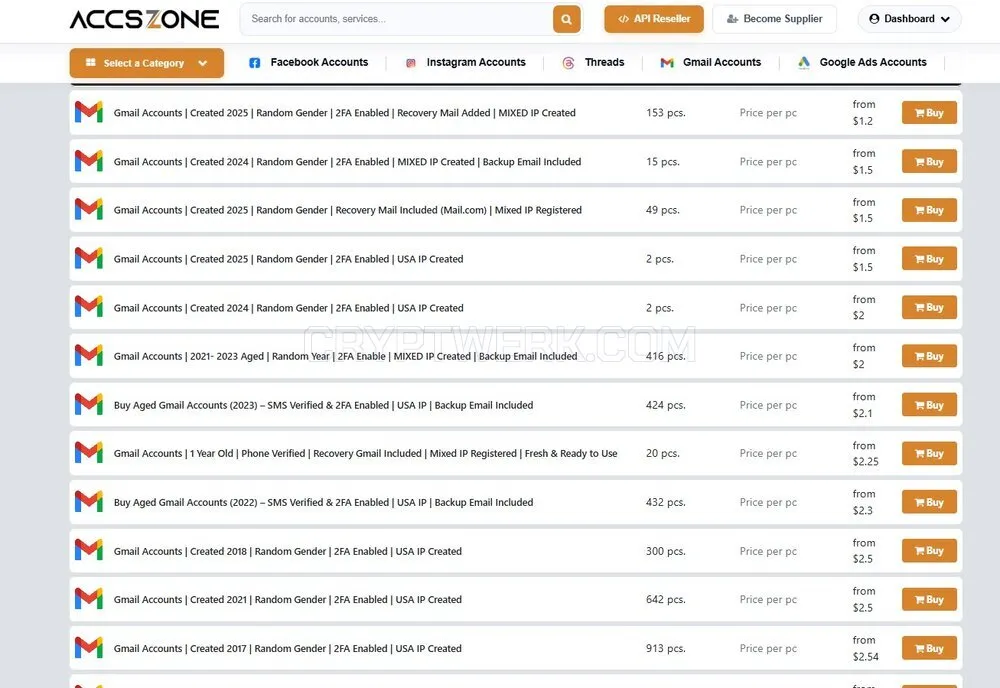
Task: Open Instagram Accounts category
Action: tap(476, 62)
